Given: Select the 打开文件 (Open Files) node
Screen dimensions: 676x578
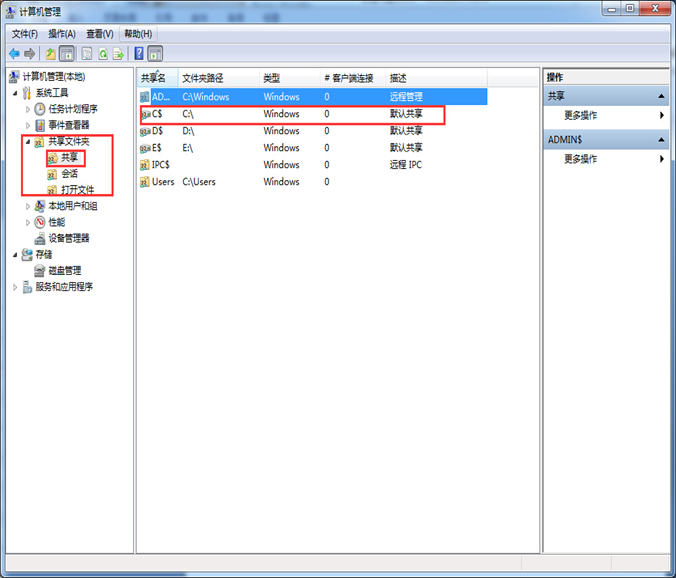Looking at the screenshot, I should [x=74, y=189].
